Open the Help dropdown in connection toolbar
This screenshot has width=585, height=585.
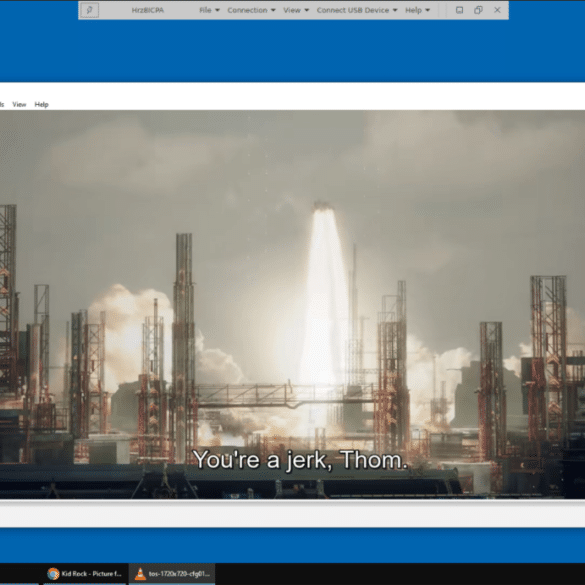[x=417, y=10]
